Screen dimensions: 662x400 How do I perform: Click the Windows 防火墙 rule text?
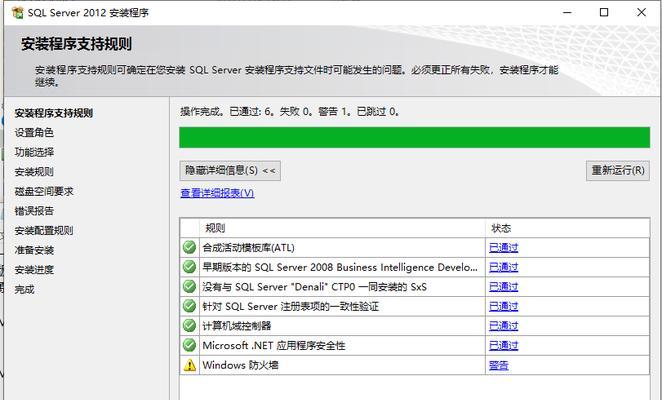pos(241,365)
